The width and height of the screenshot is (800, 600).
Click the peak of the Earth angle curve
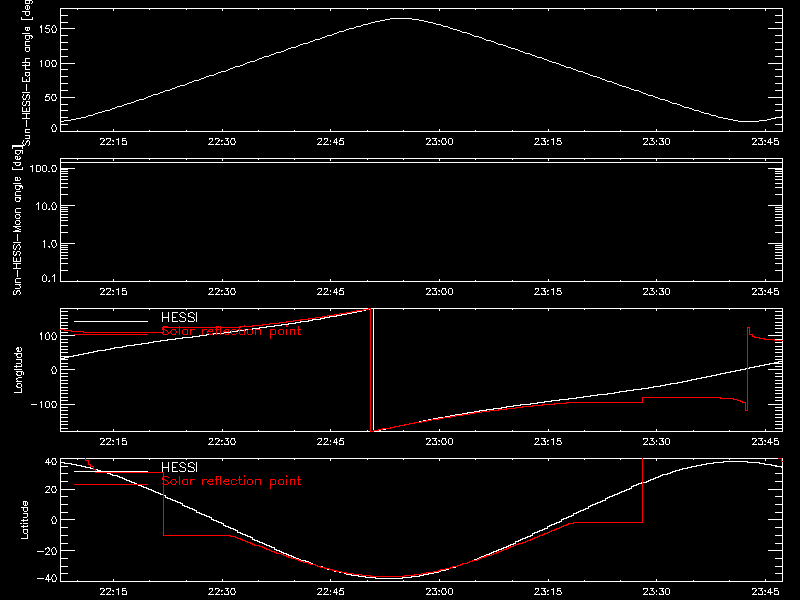click(x=403, y=18)
